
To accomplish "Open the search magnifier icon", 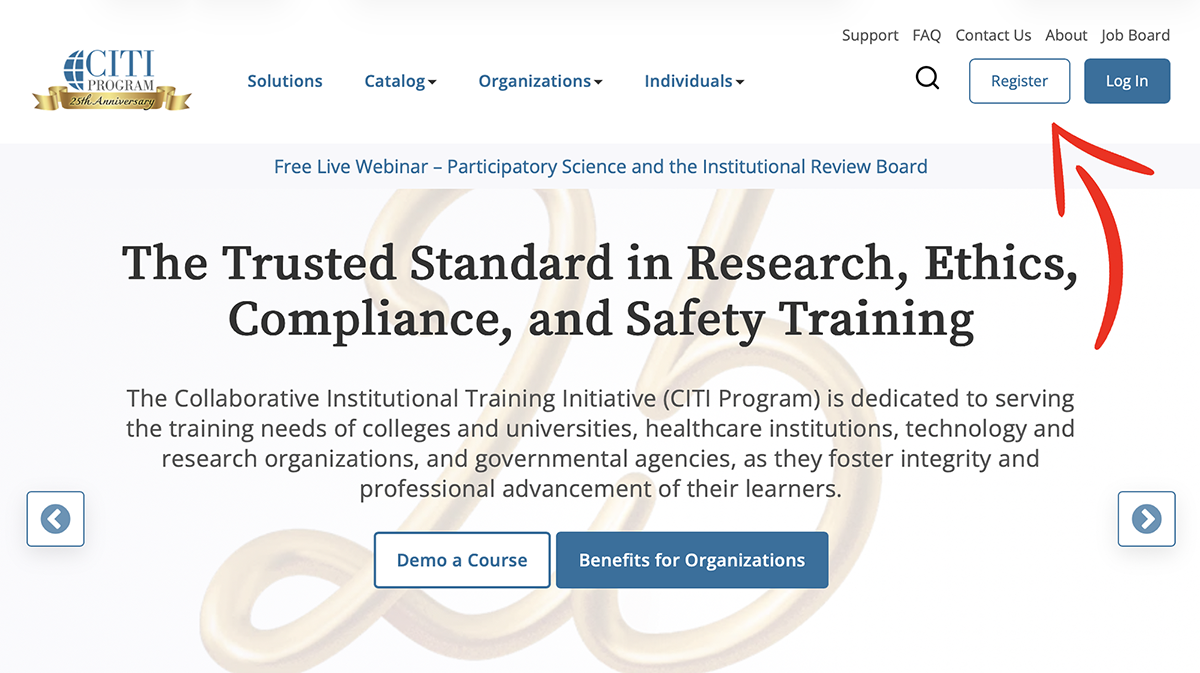I will pyautogui.click(x=927, y=79).
